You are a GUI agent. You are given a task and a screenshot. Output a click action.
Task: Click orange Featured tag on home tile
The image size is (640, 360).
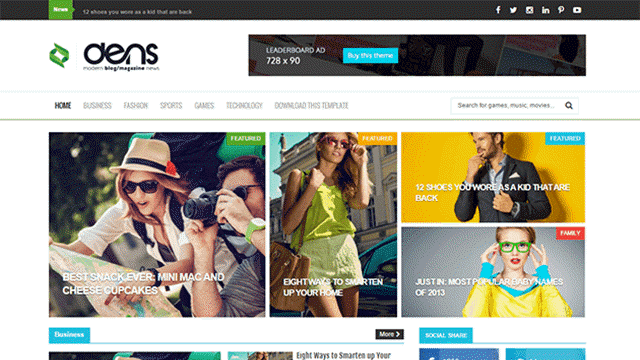tap(377, 138)
